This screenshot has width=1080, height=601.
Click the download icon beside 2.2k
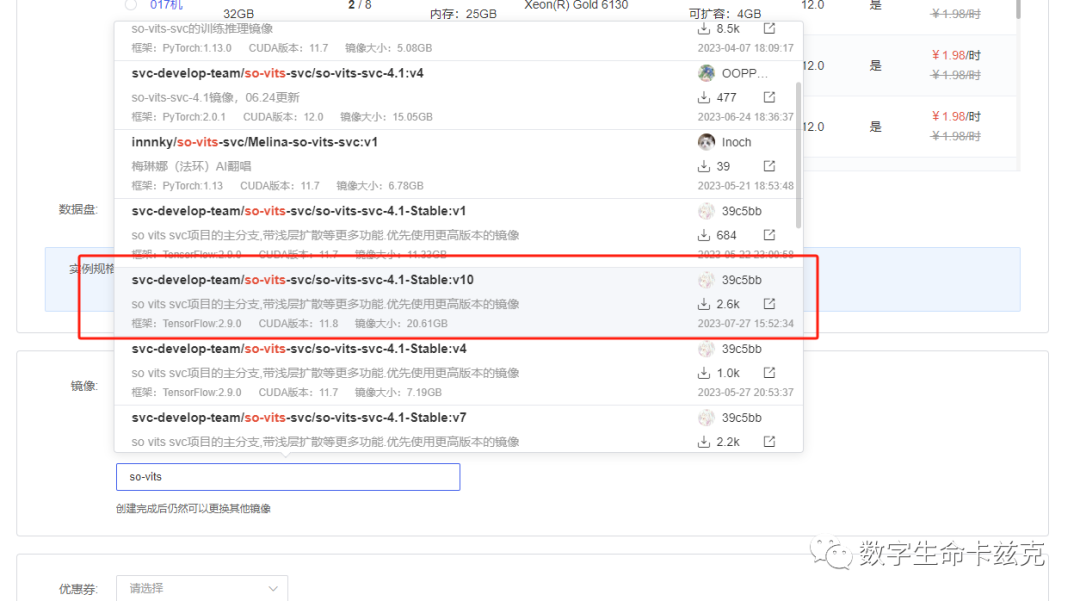[x=703, y=441]
